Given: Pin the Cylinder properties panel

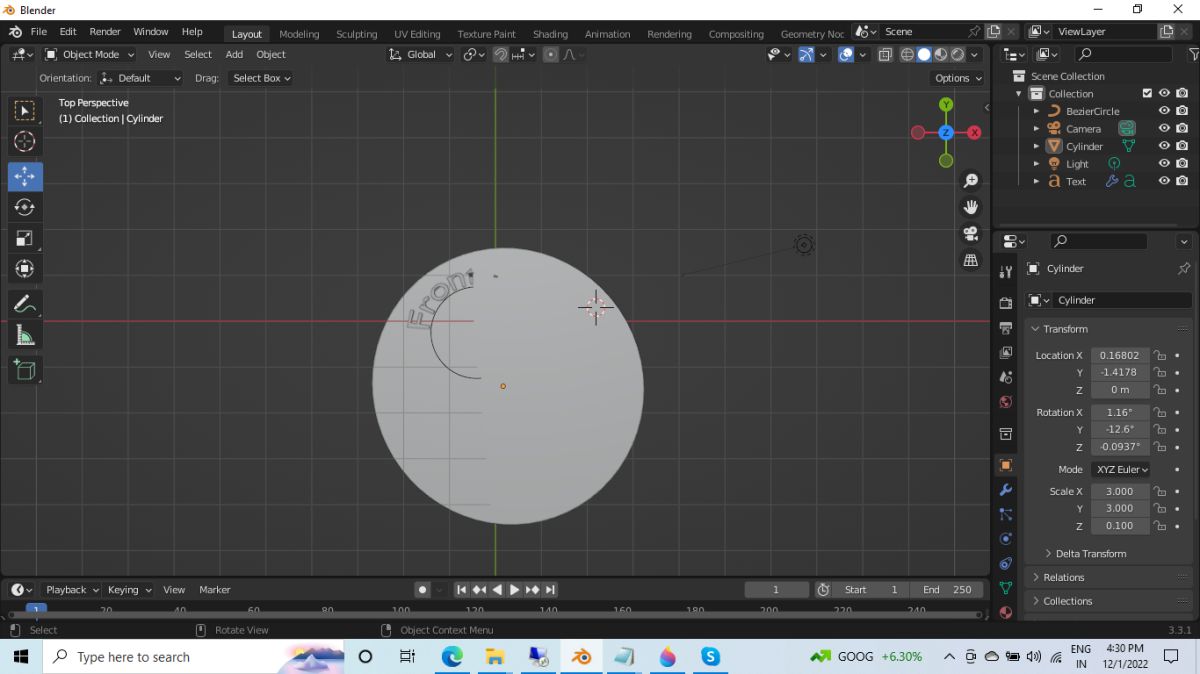Looking at the screenshot, I should pyautogui.click(x=1184, y=268).
